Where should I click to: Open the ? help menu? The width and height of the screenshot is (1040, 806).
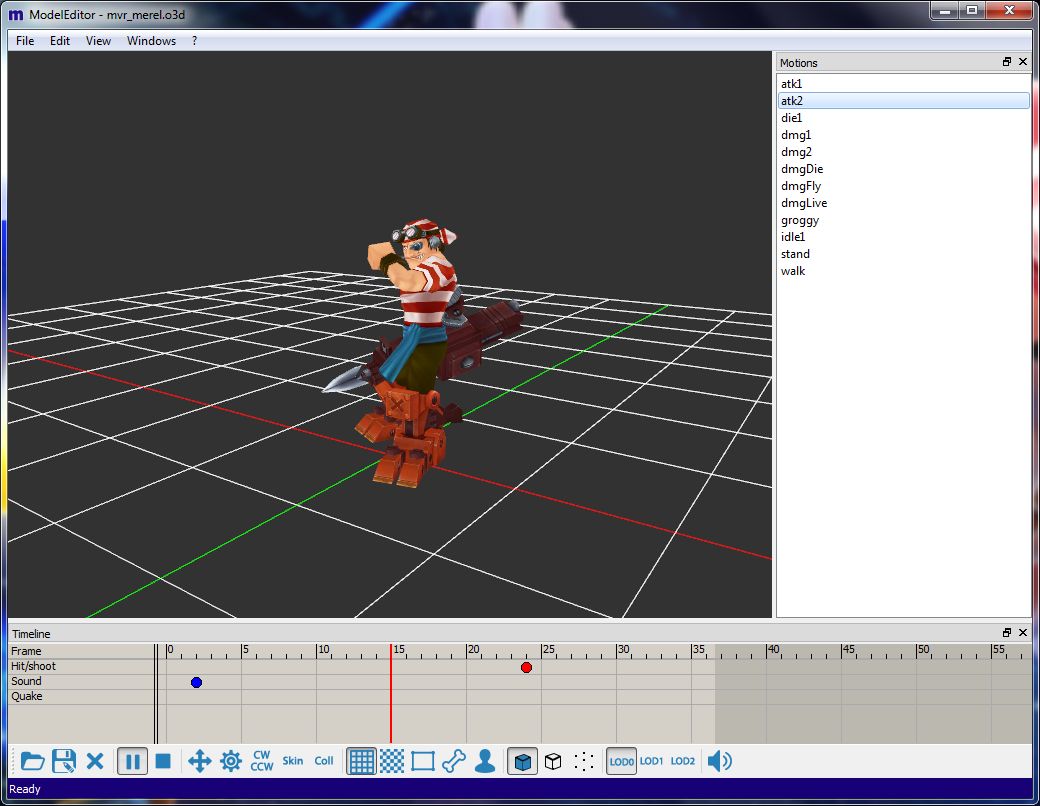[x=194, y=40]
